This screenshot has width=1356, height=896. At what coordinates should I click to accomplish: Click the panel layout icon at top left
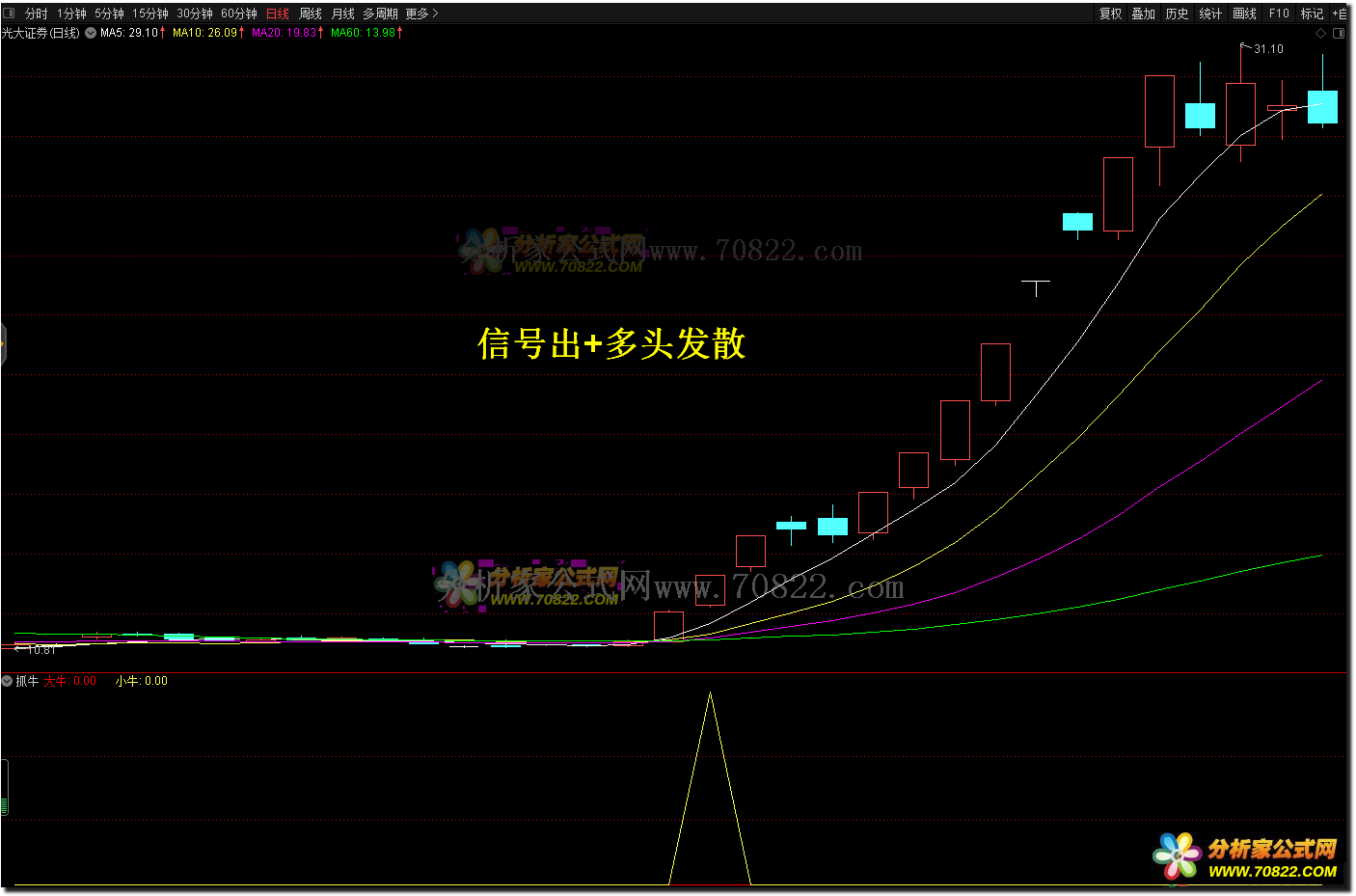(x=9, y=14)
